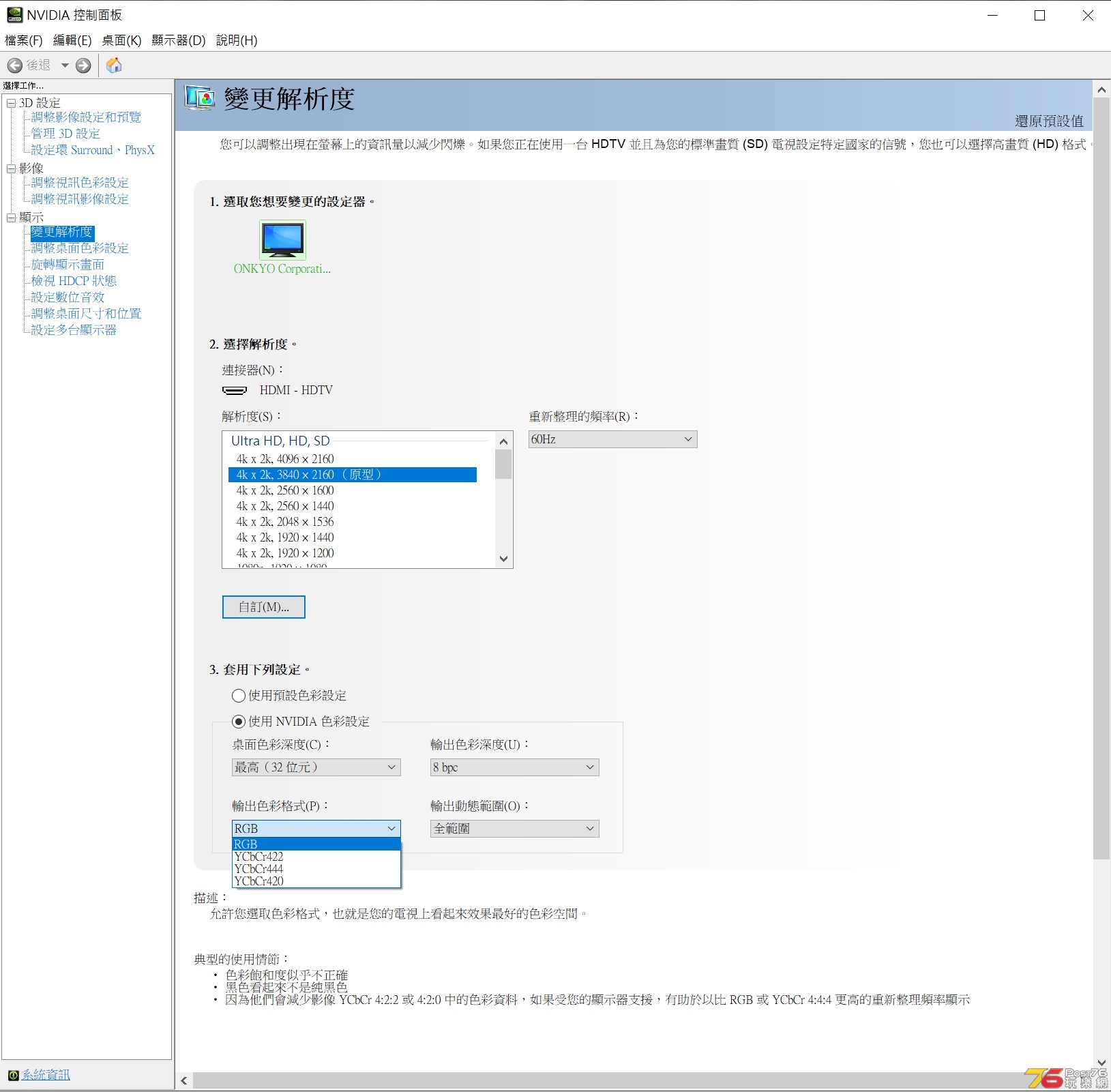Image resolution: width=1111 pixels, height=1092 pixels.
Task: Click the main panel vertical scrollbar thumb
Action: 1101,478
